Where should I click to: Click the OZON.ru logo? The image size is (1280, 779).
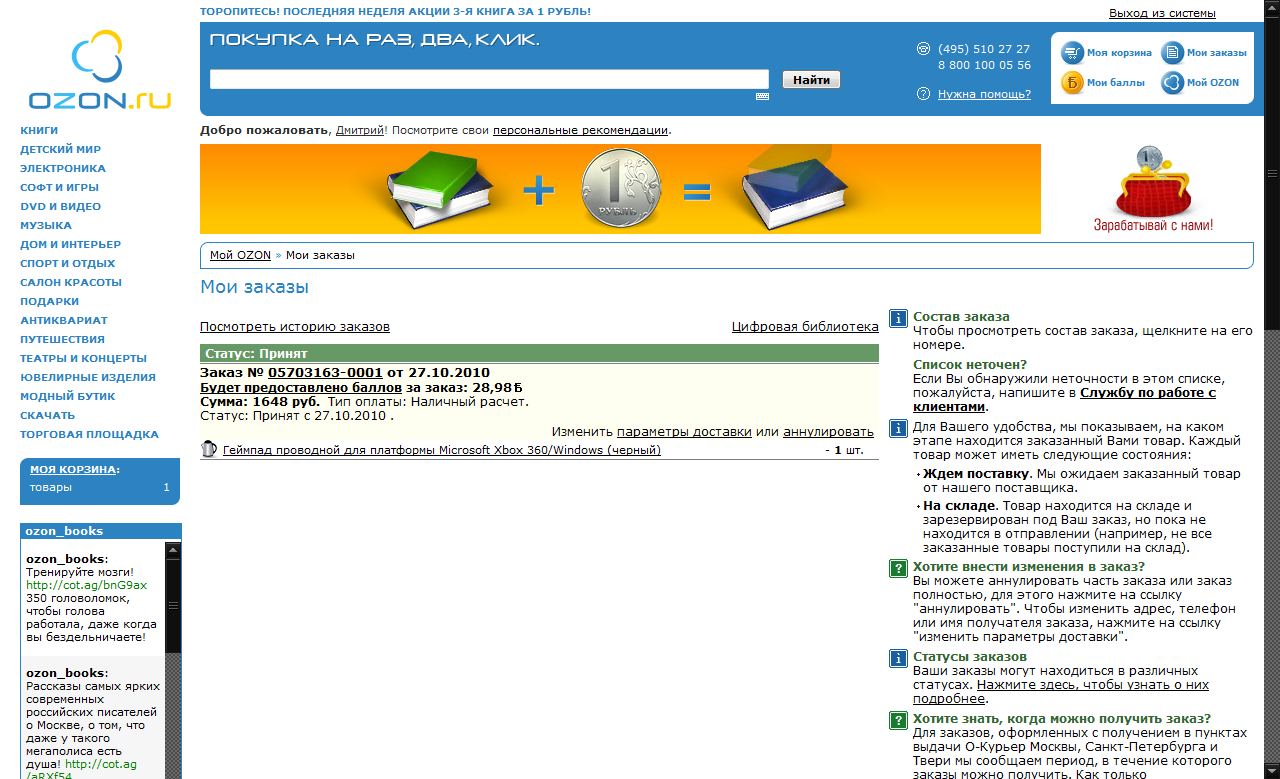[100, 70]
